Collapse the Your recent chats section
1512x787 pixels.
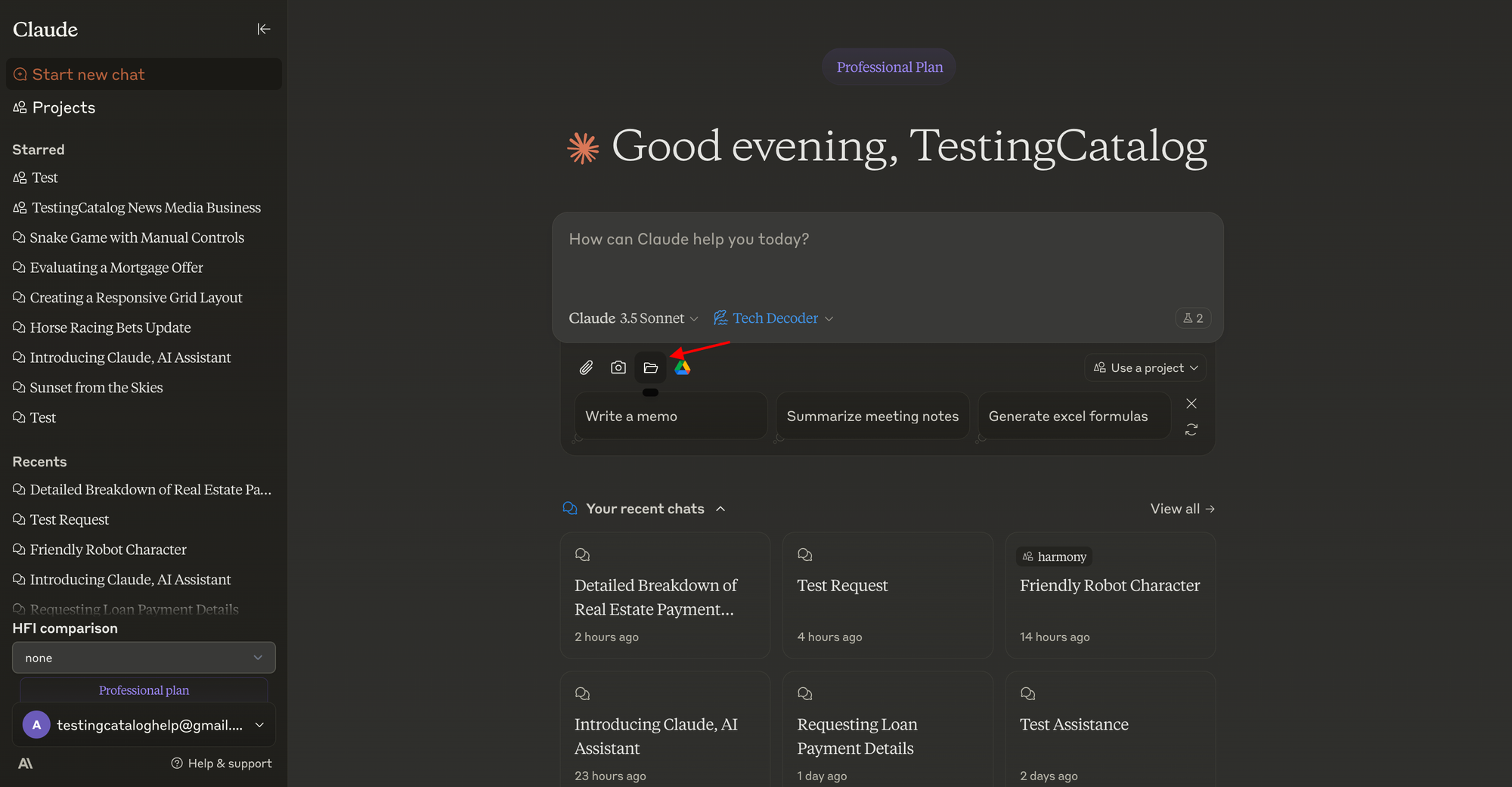pyautogui.click(x=720, y=509)
